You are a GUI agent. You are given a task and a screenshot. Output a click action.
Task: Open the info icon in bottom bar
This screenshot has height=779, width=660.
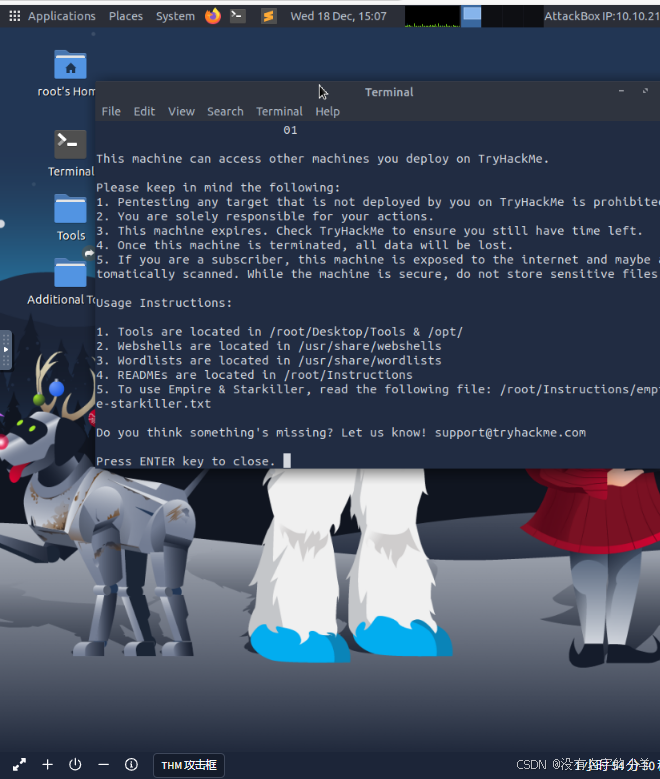point(131,765)
